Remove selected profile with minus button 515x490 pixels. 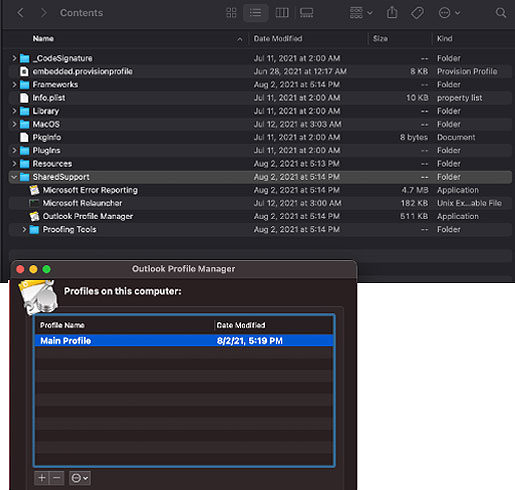57,478
